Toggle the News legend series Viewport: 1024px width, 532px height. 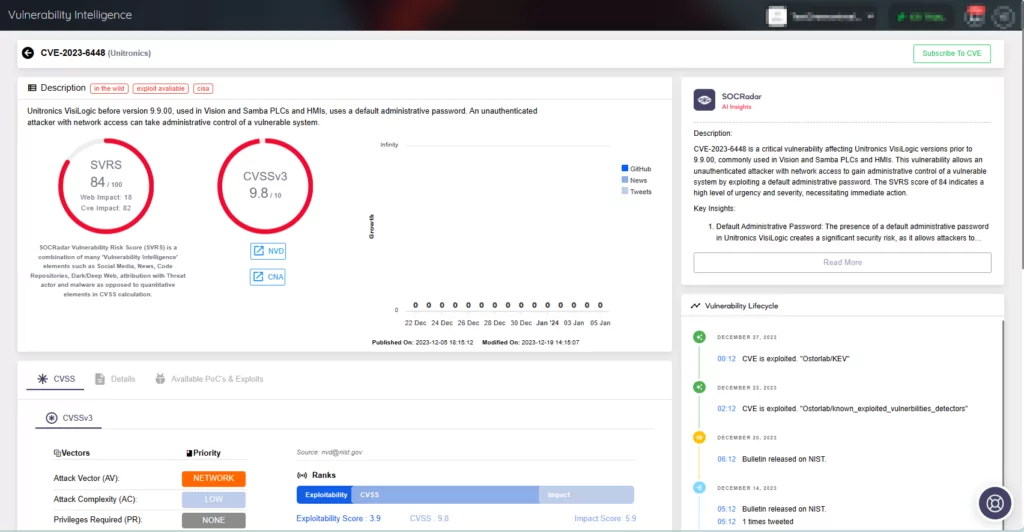click(x=634, y=180)
